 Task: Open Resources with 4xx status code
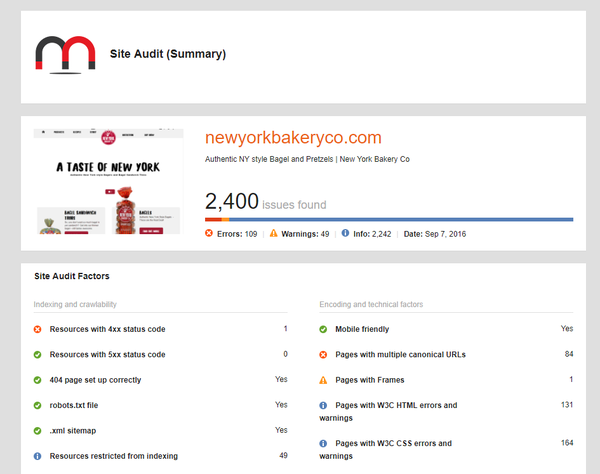pos(108,329)
